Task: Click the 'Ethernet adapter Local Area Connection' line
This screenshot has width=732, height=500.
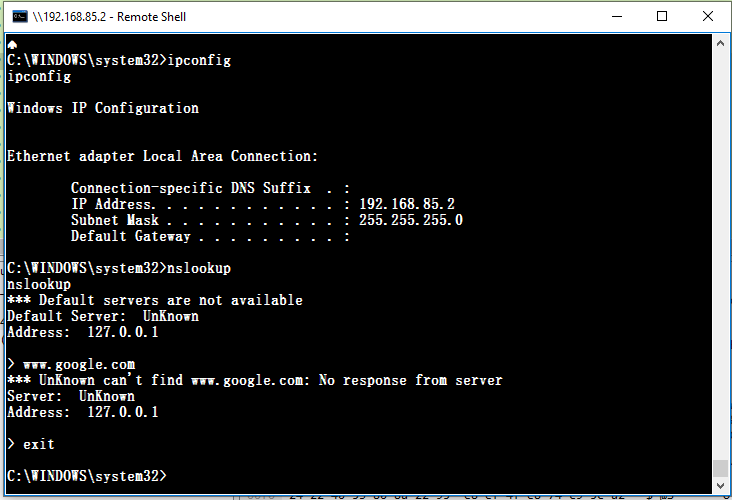Action: (x=162, y=156)
